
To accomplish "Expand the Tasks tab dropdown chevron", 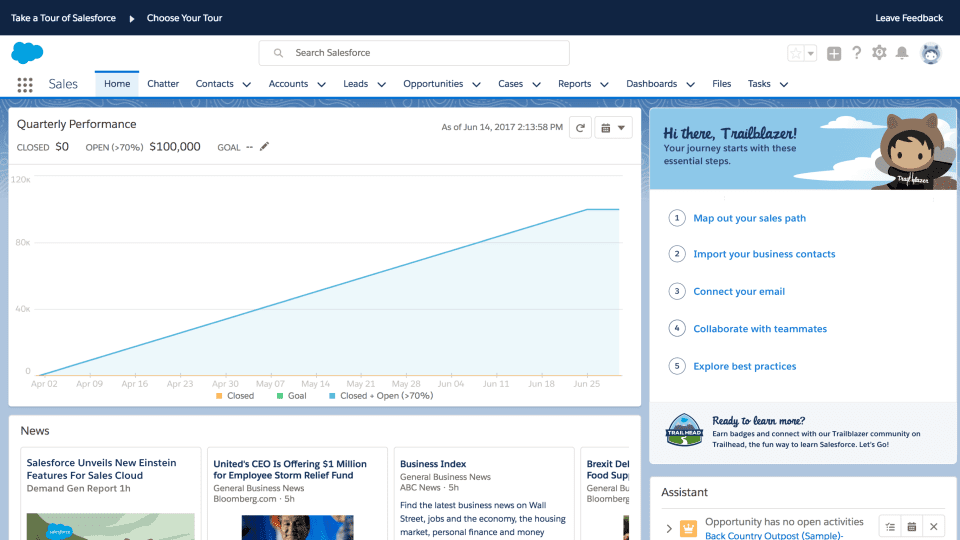I will click(784, 84).
